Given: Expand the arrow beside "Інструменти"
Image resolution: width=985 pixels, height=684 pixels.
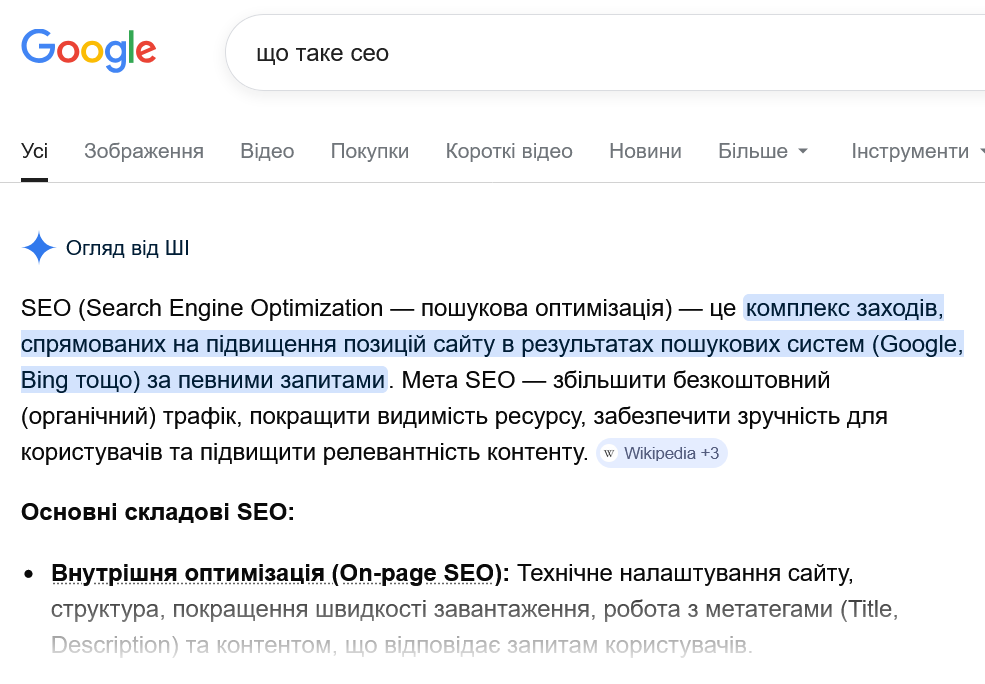Looking at the screenshot, I should [978, 151].
